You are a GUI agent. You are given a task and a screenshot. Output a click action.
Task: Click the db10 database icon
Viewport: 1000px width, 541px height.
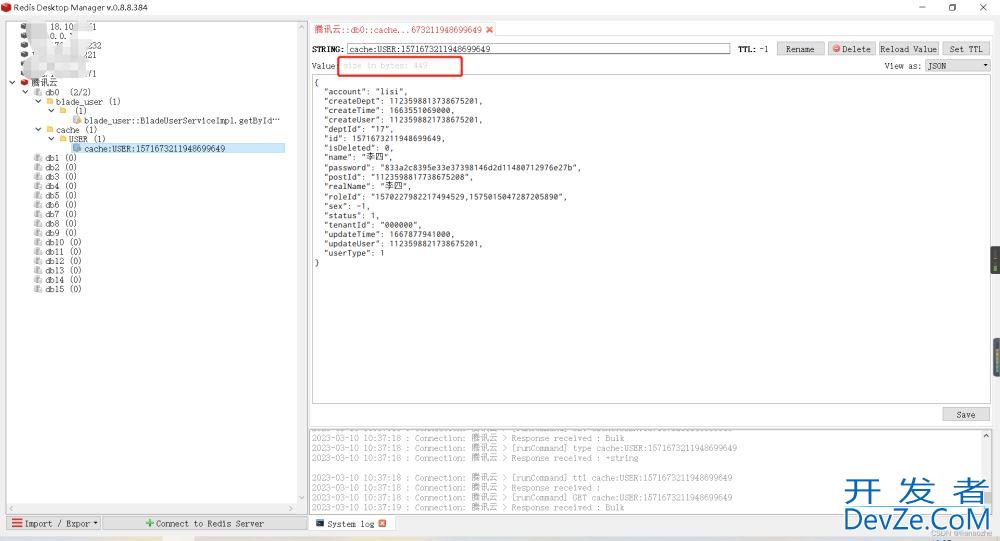point(38,242)
